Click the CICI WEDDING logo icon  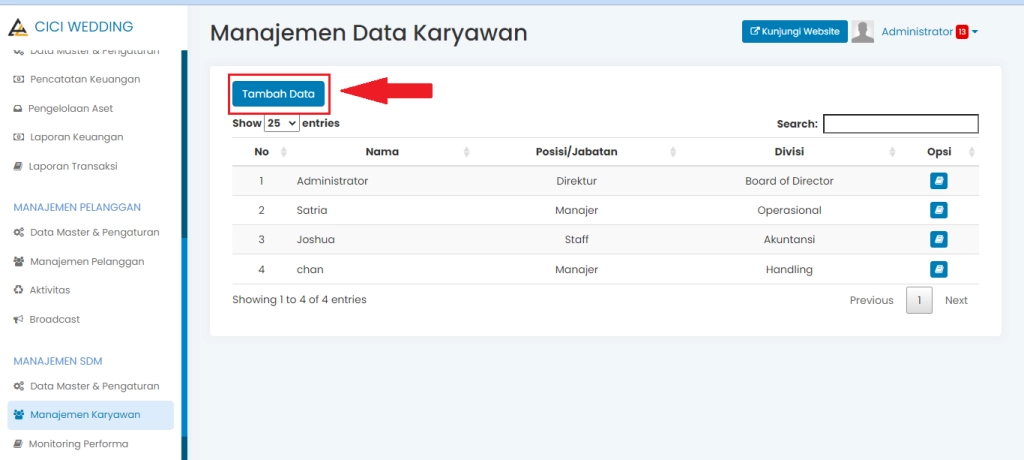(17, 27)
